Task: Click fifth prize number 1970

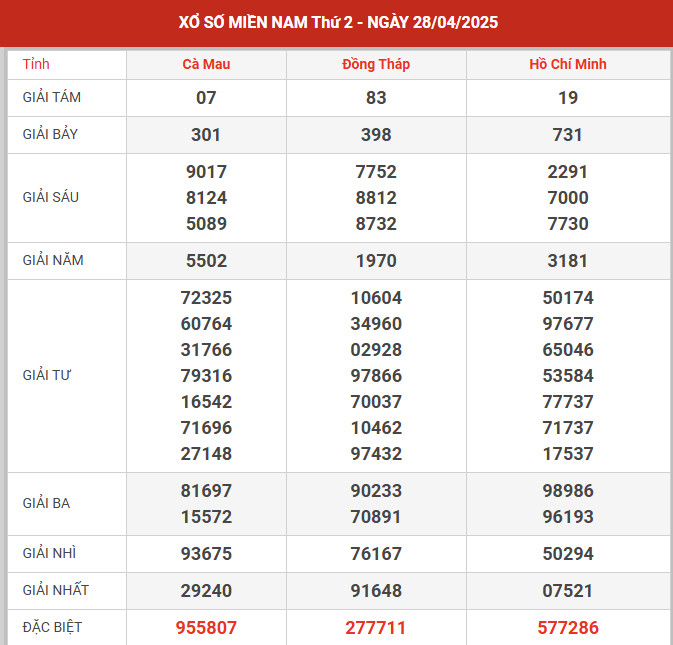Action: click(x=376, y=261)
